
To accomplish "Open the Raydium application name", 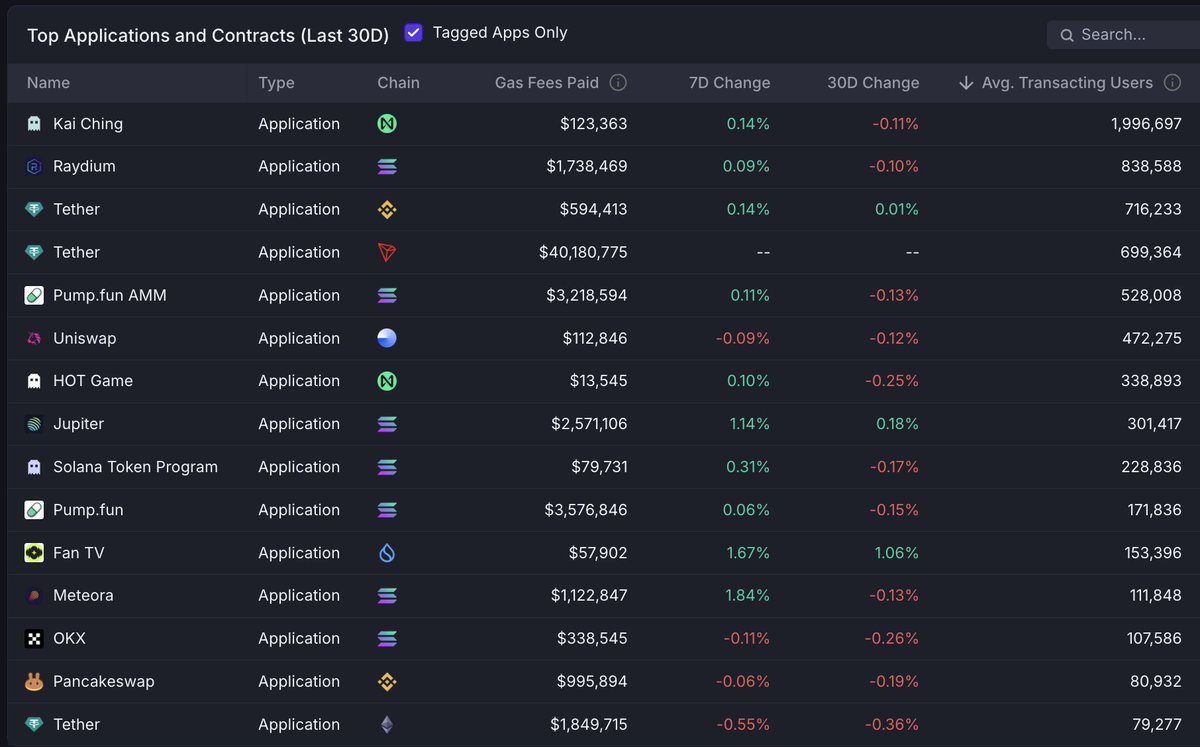I will (84, 167).
